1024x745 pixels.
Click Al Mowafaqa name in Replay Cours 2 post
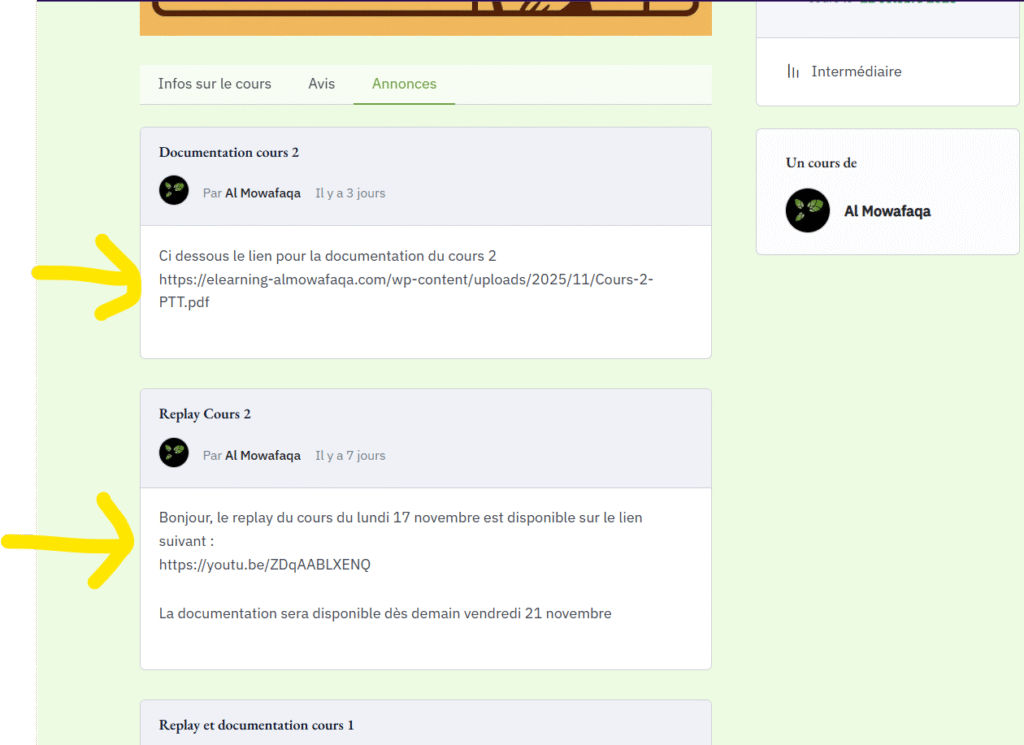pyautogui.click(x=262, y=455)
